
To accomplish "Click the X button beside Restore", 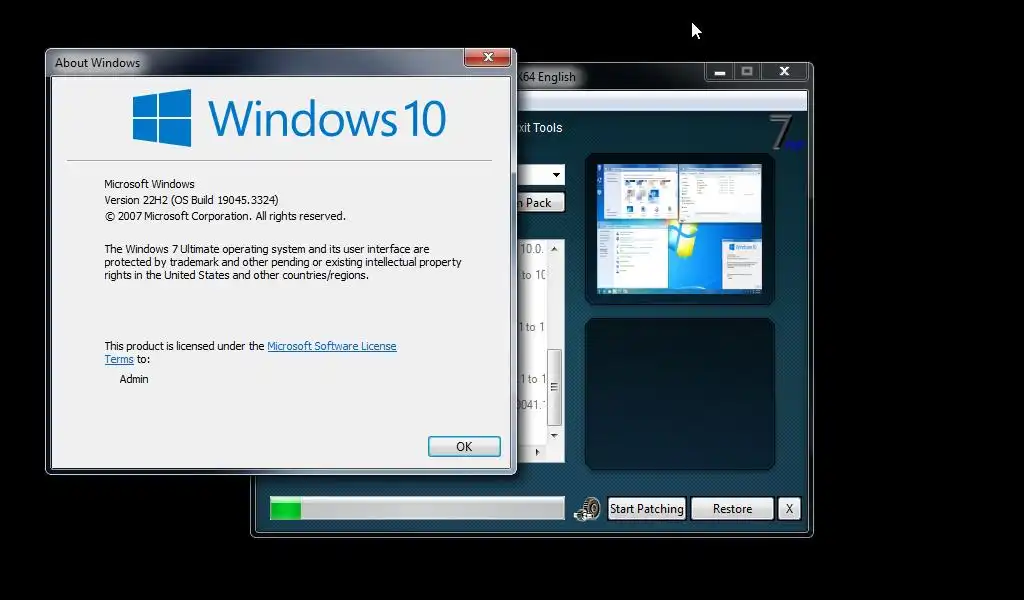I will pos(789,509).
